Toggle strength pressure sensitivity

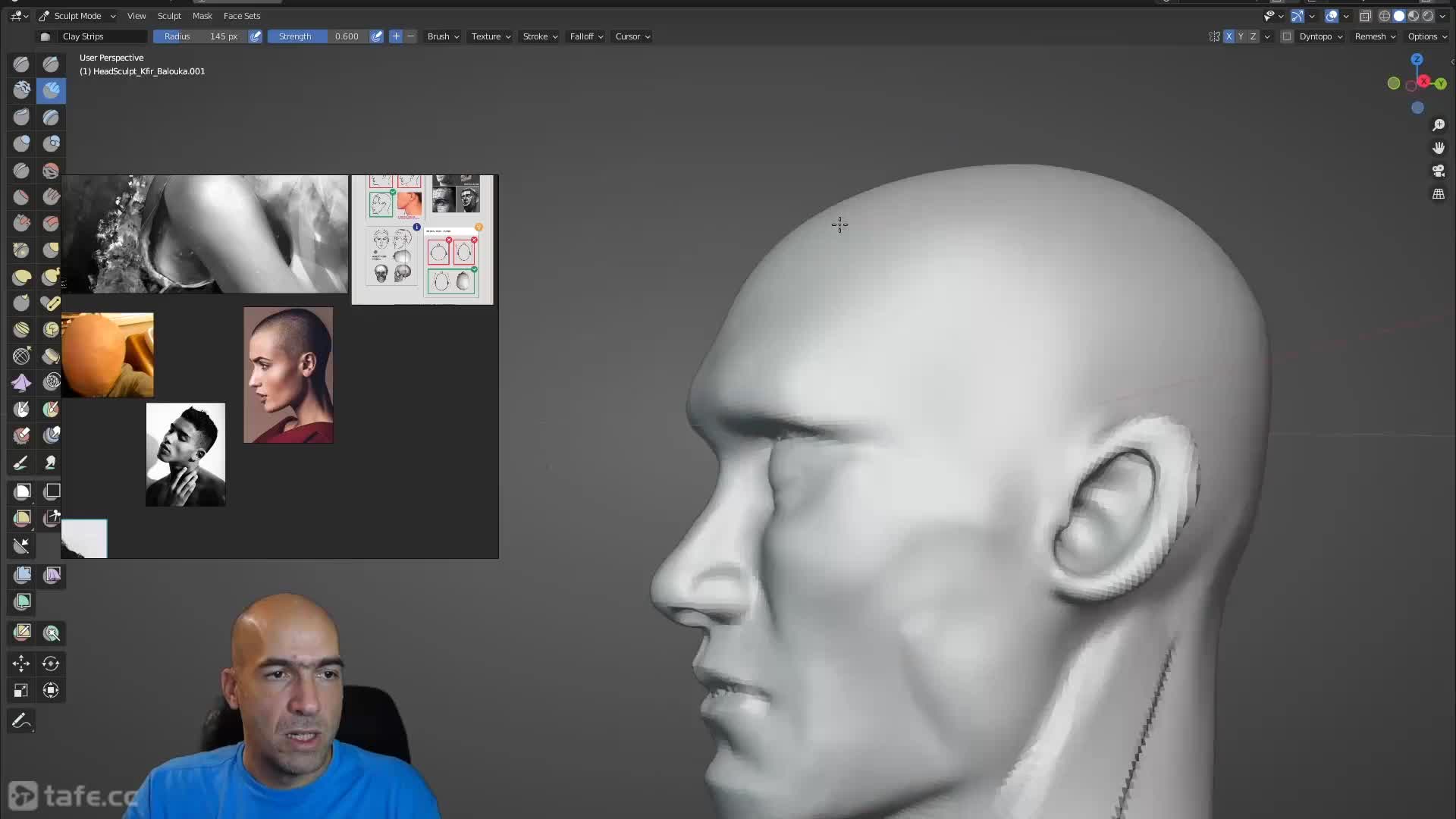[376, 36]
